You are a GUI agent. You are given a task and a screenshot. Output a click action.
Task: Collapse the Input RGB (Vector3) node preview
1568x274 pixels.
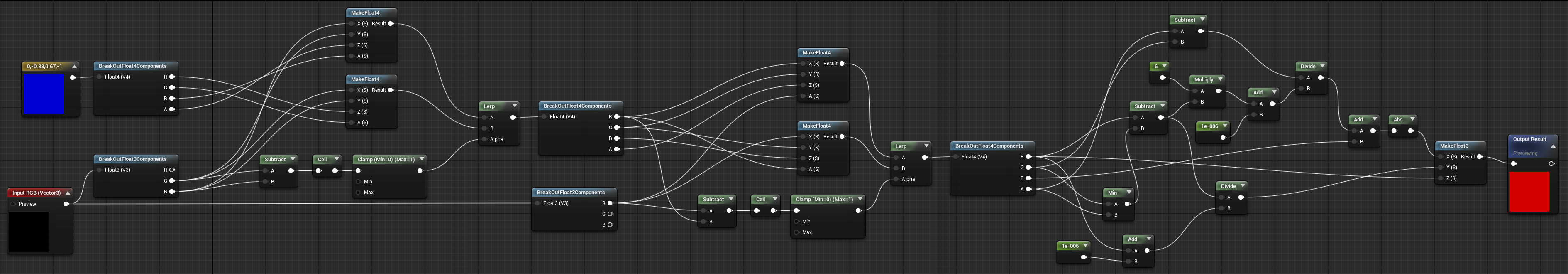(68, 193)
